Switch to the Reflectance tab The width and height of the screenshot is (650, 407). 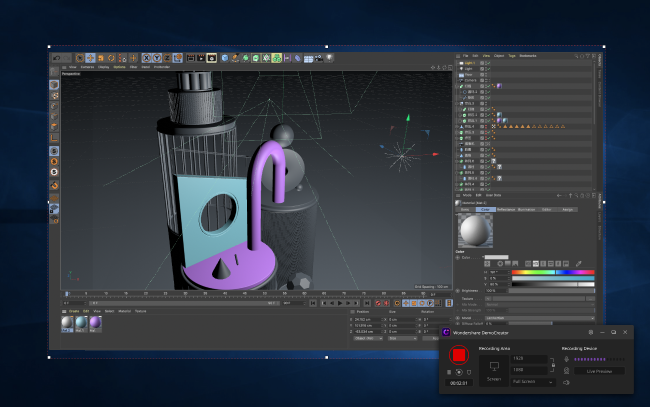506,210
